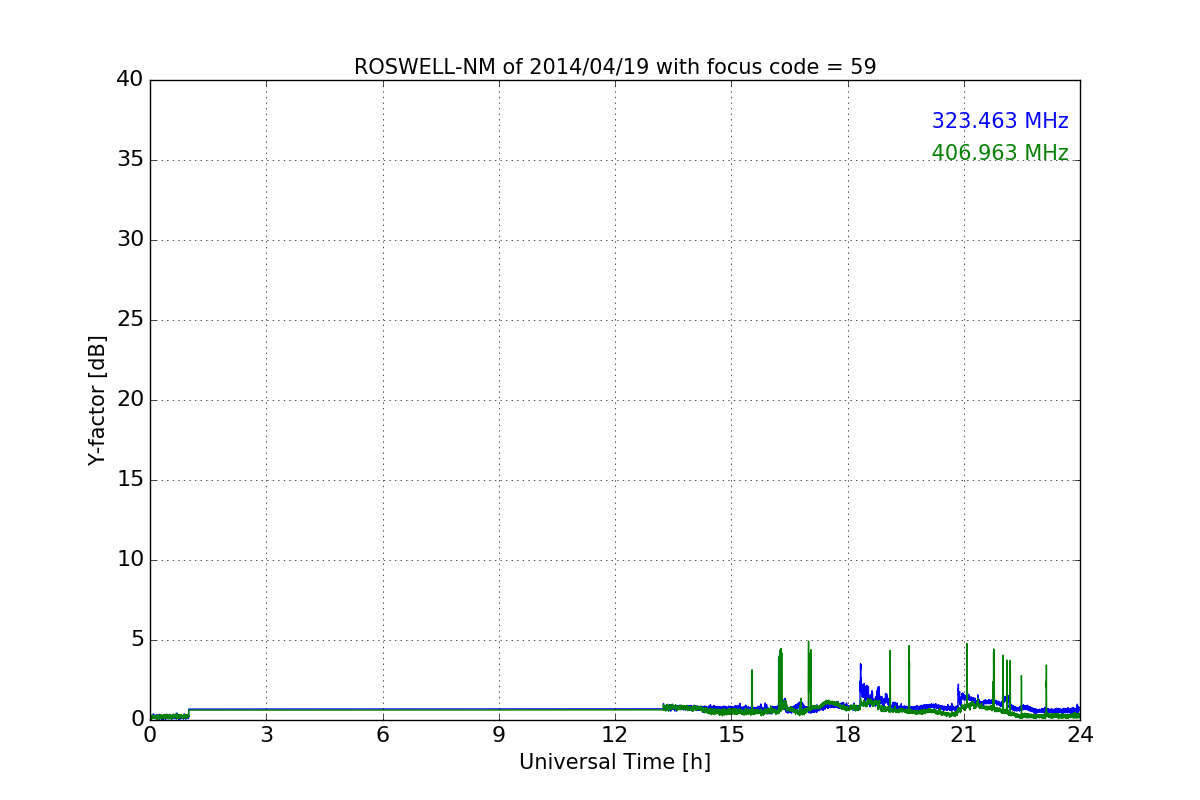Click the x-axis tick label 24

click(1080, 735)
